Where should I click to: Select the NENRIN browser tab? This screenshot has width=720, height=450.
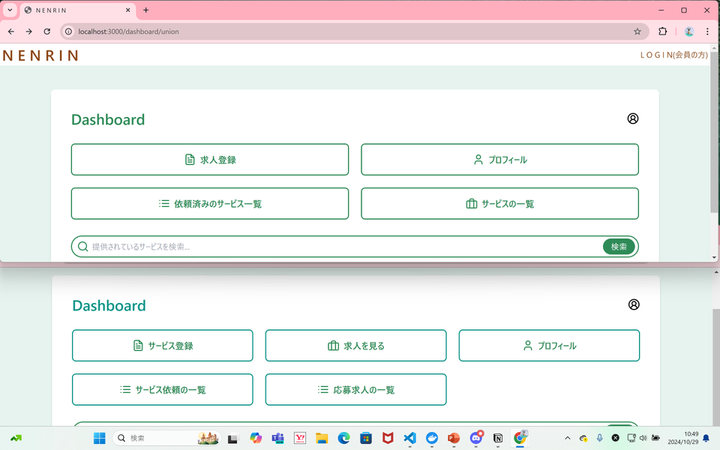(78, 10)
